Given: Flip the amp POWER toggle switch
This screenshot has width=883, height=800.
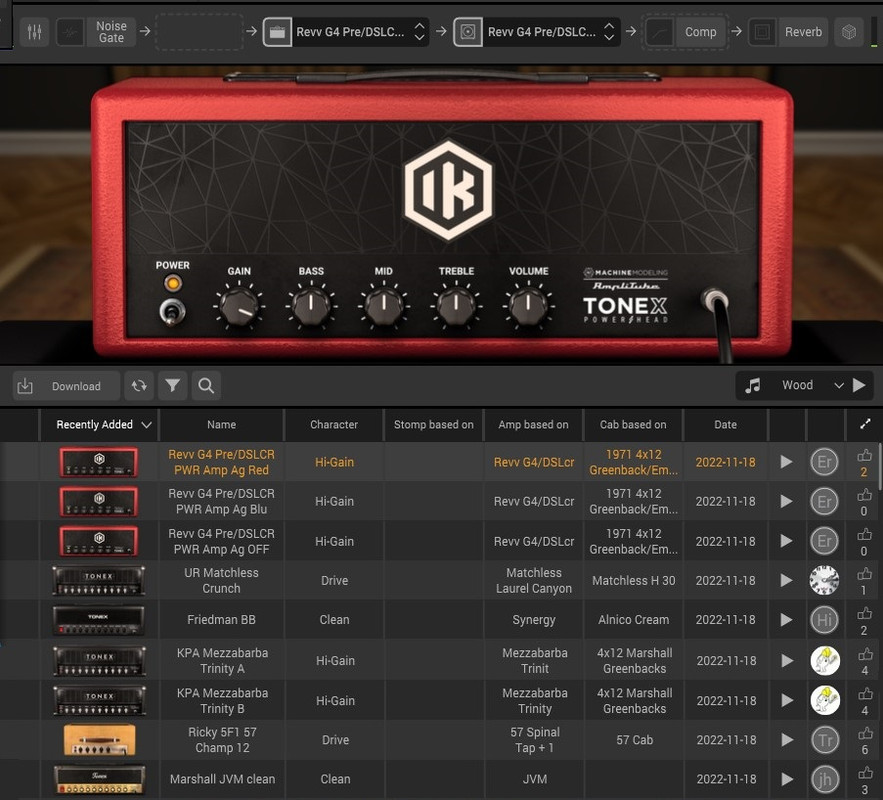Looking at the screenshot, I should coord(172,311).
